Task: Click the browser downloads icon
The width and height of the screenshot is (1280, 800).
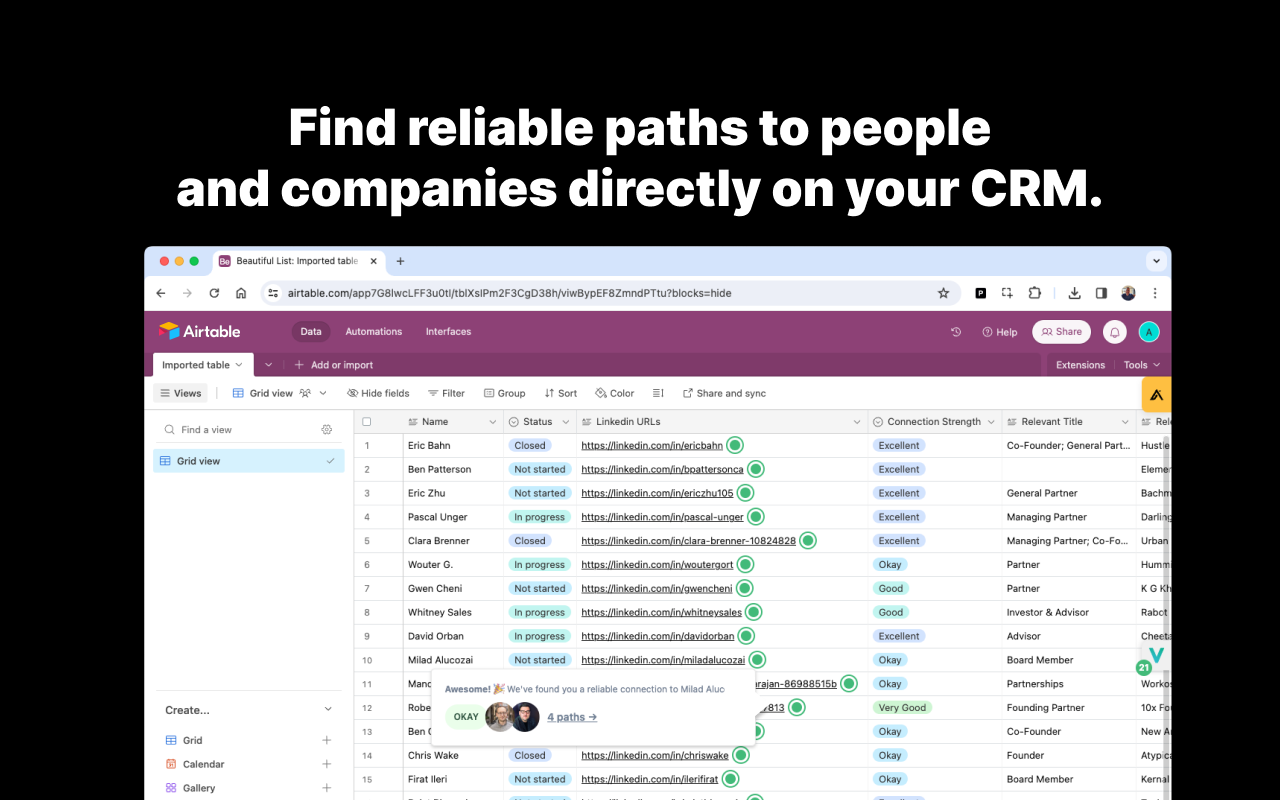Action: (1074, 293)
